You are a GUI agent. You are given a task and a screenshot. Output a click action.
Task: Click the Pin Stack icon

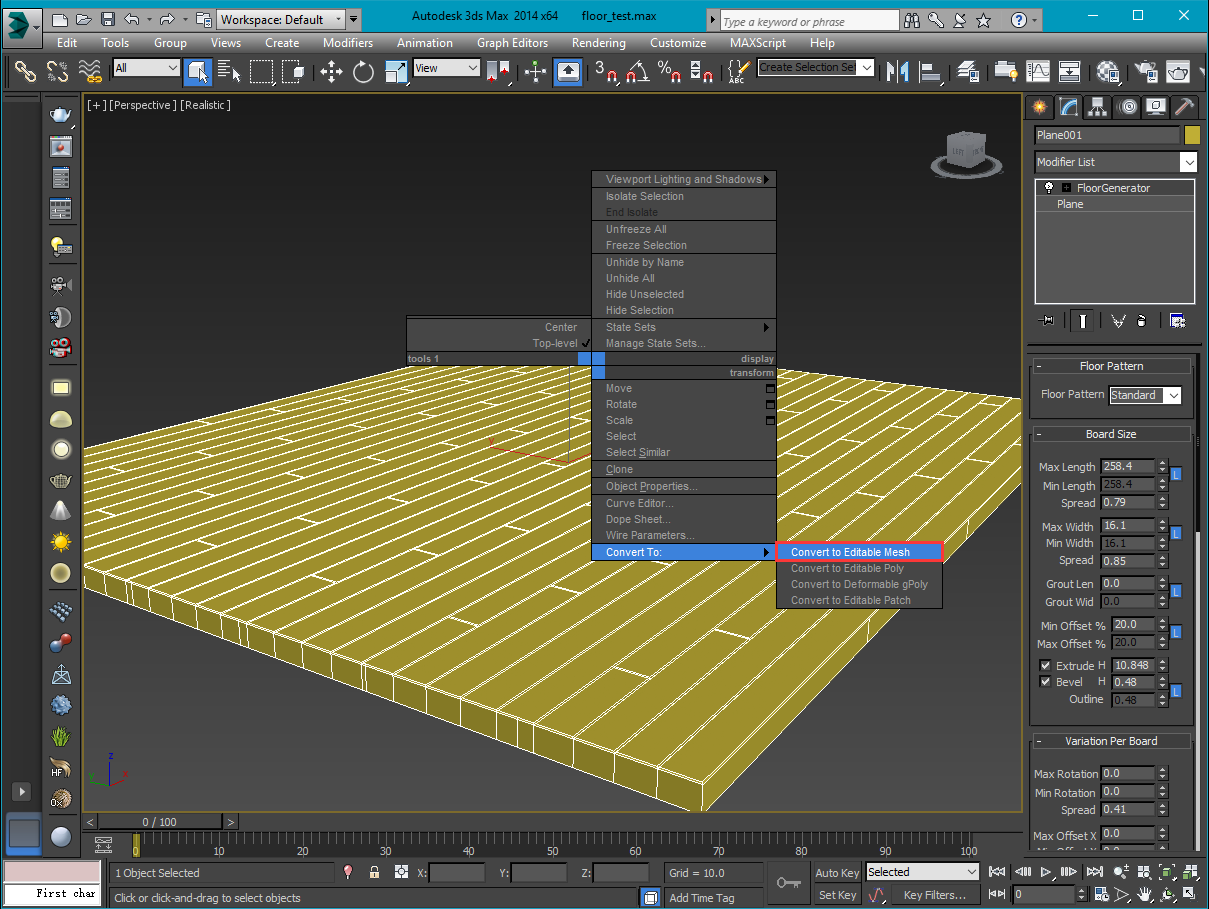[x=1048, y=321]
